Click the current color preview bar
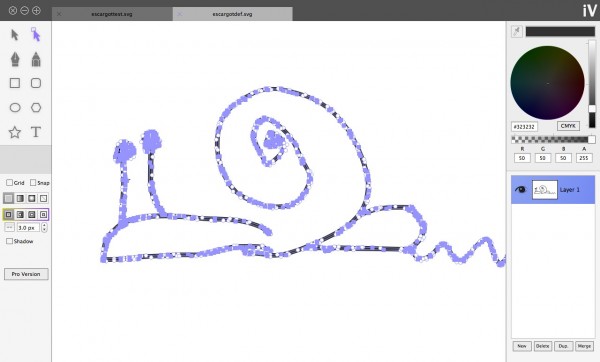This screenshot has height=362, width=600. tap(560, 31)
